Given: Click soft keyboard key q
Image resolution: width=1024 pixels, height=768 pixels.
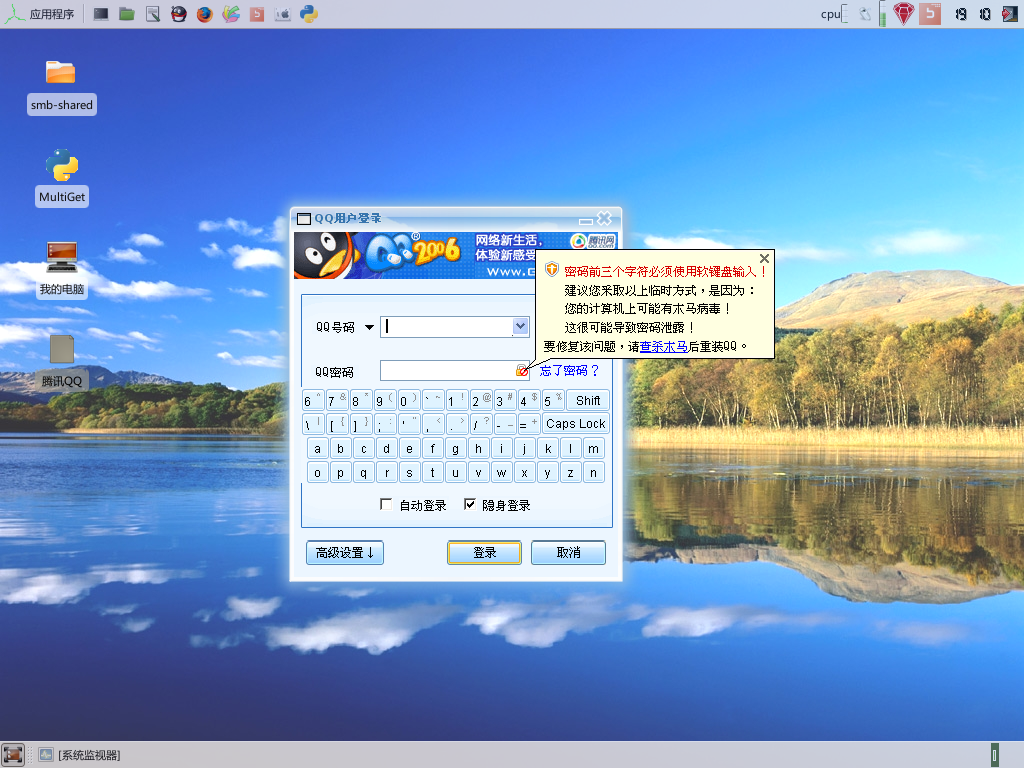Looking at the screenshot, I should pos(363,472).
